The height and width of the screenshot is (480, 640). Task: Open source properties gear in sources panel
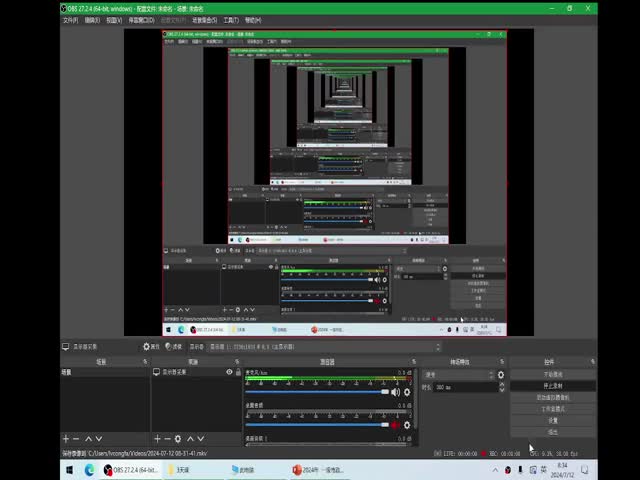(178, 439)
